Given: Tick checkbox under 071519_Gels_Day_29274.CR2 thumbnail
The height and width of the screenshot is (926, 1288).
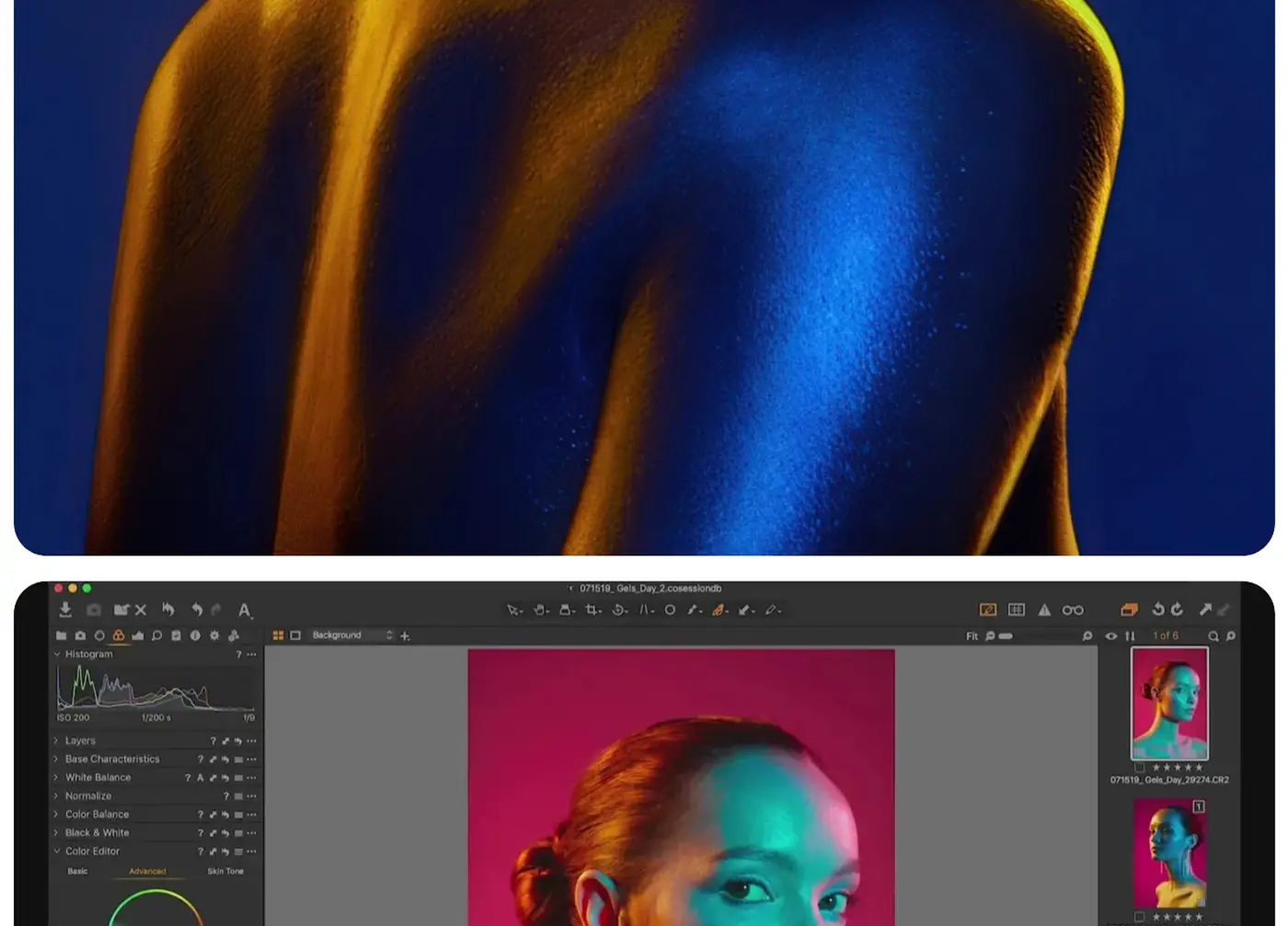Looking at the screenshot, I should tap(1140, 767).
